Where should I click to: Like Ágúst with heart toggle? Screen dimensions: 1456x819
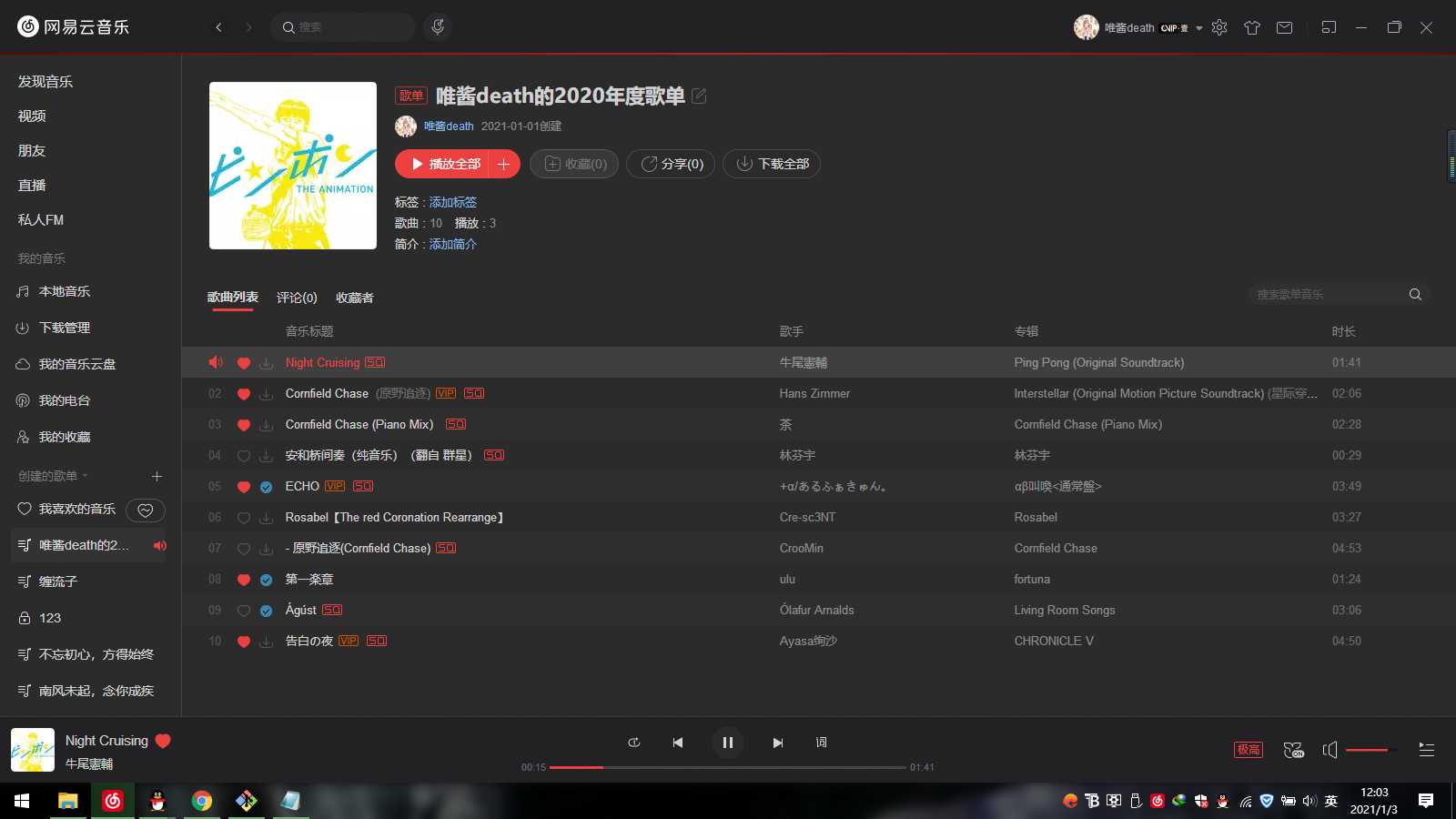point(243,611)
